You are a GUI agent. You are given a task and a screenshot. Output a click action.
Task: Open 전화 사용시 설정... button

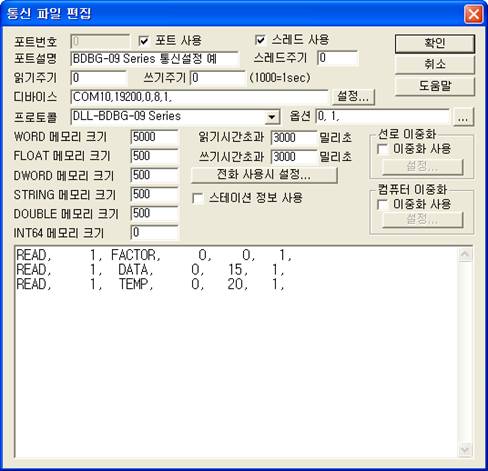point(264,175)
